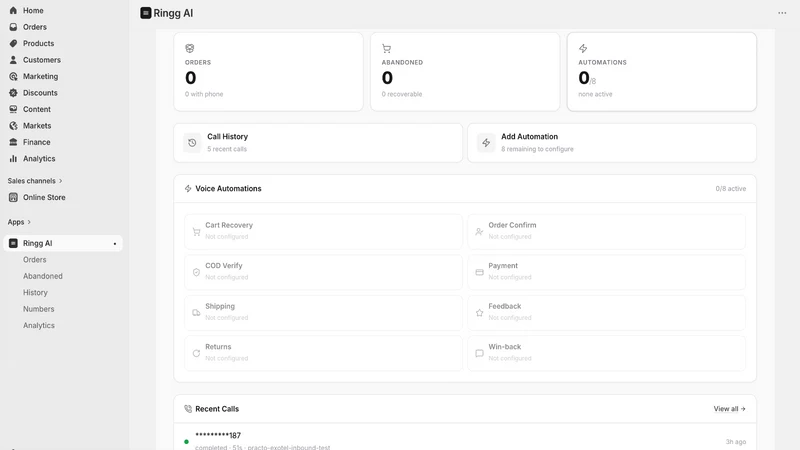Open the recent call ending in 187

coord(465,438)
